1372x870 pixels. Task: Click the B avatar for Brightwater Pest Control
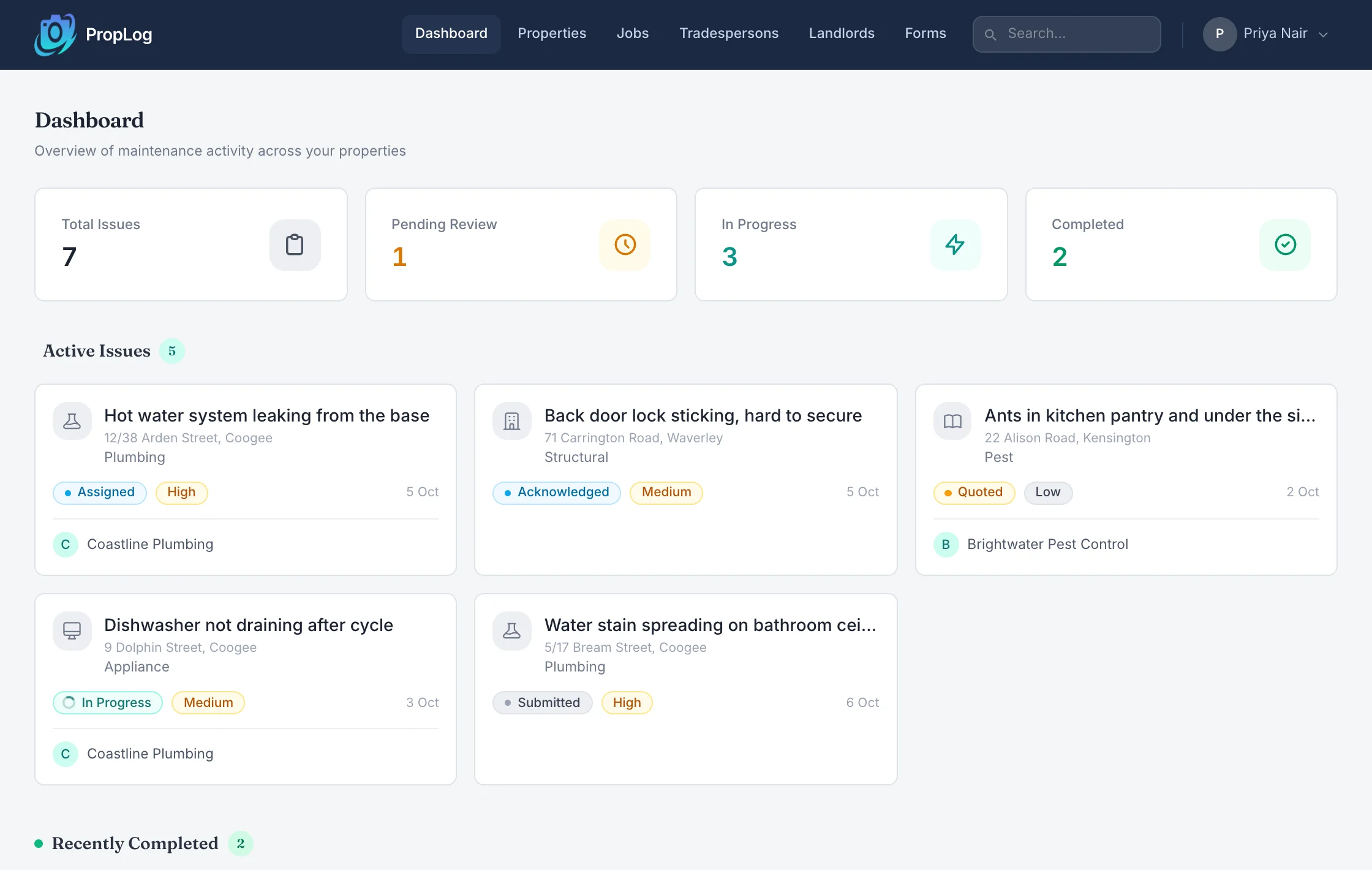tap(946, 544)
